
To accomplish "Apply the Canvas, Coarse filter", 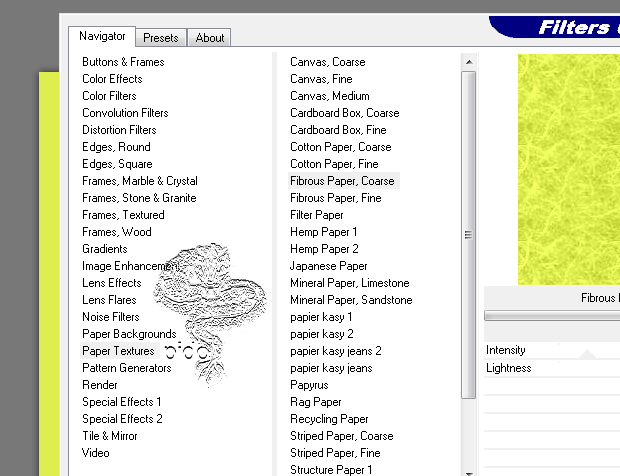I will [328, 62].
